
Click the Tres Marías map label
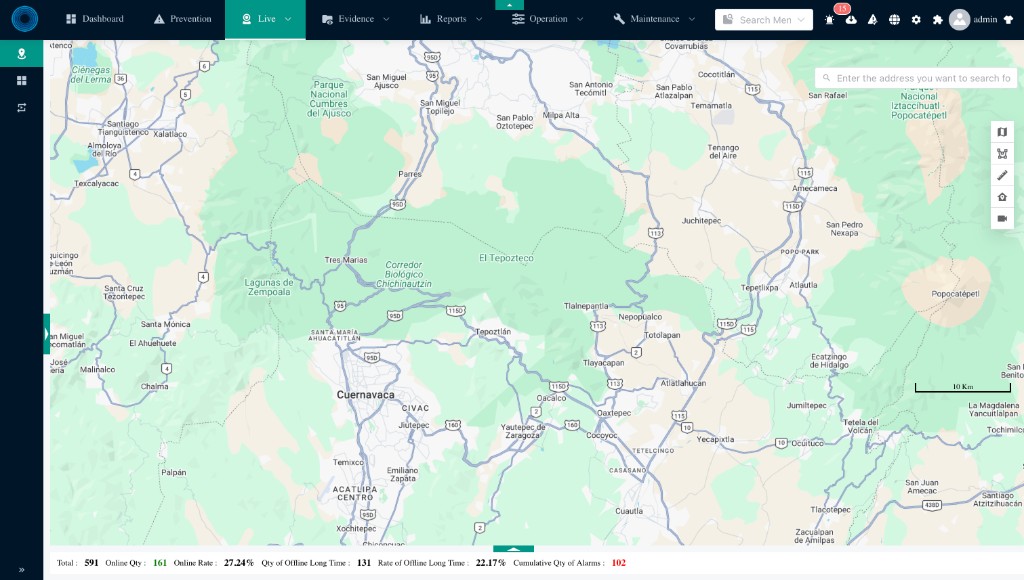(x=345, y=260)
